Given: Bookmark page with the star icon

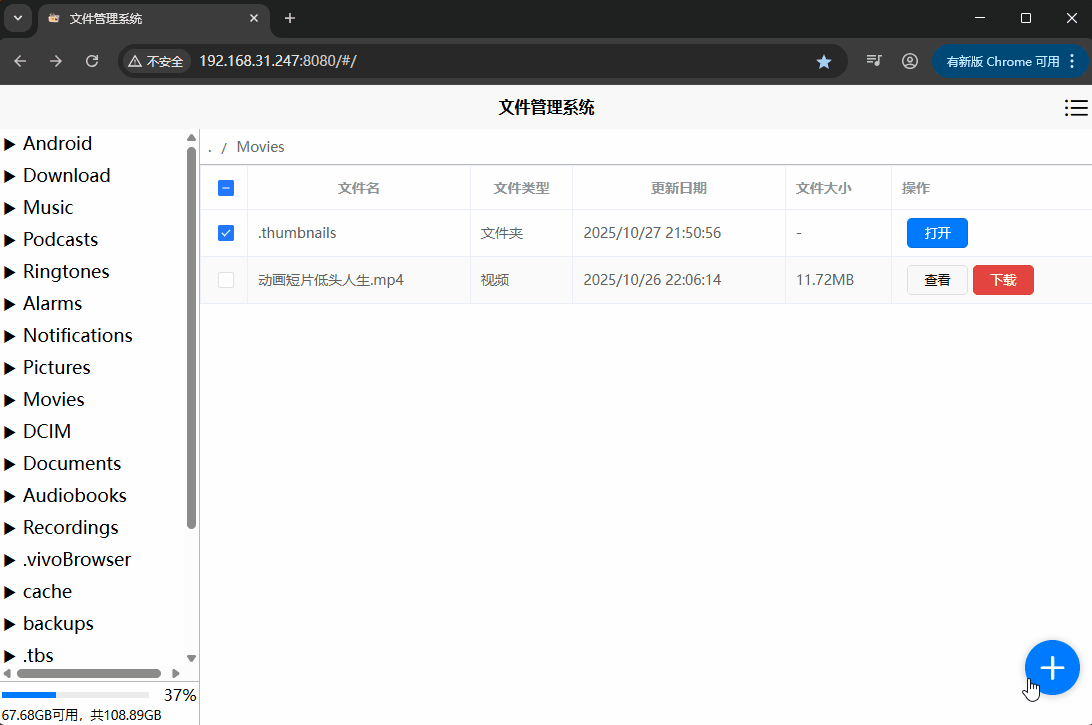Looking at the screenshot, I should pos(824,62).
